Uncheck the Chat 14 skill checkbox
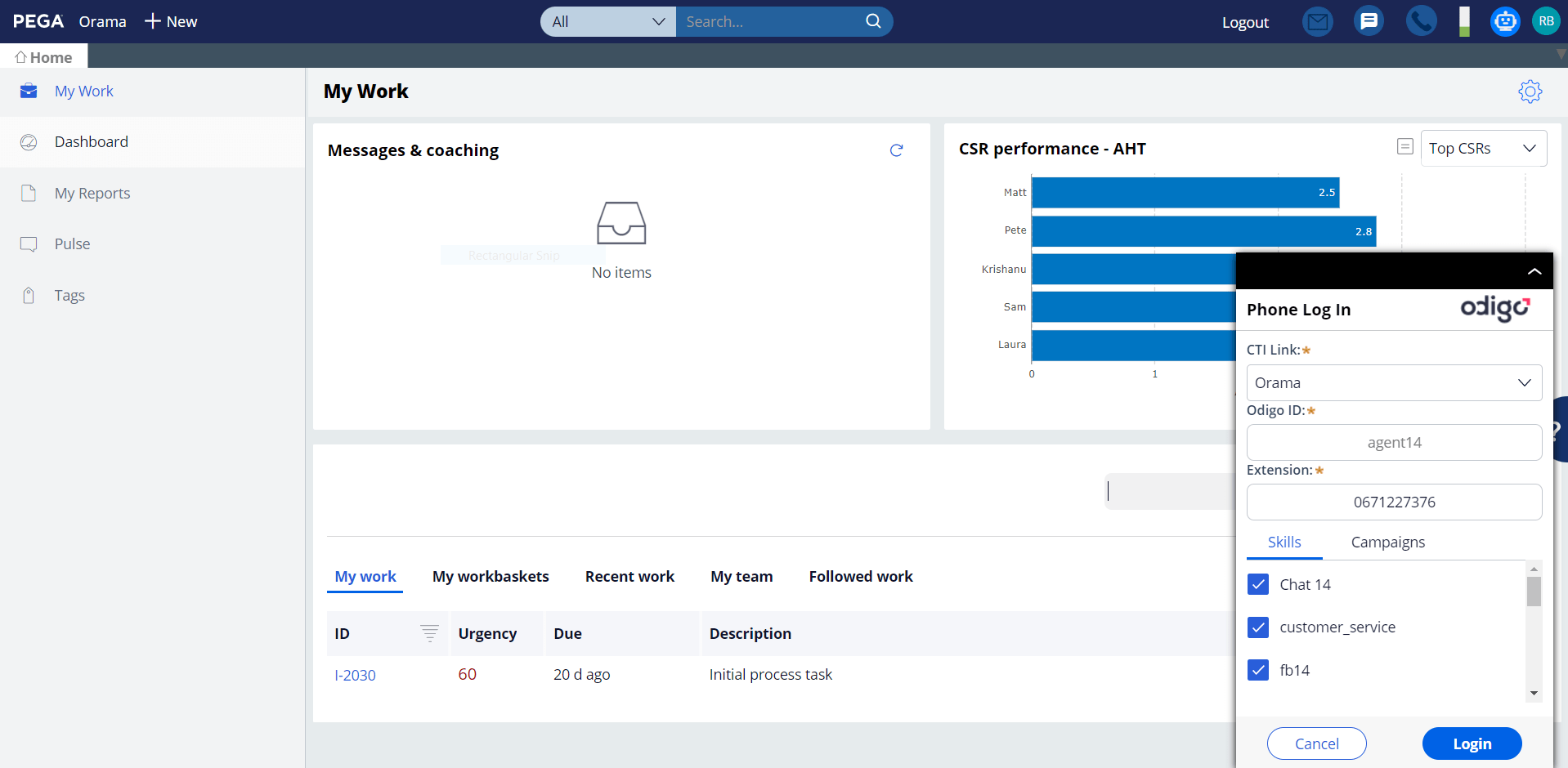 click(1258, 585)
